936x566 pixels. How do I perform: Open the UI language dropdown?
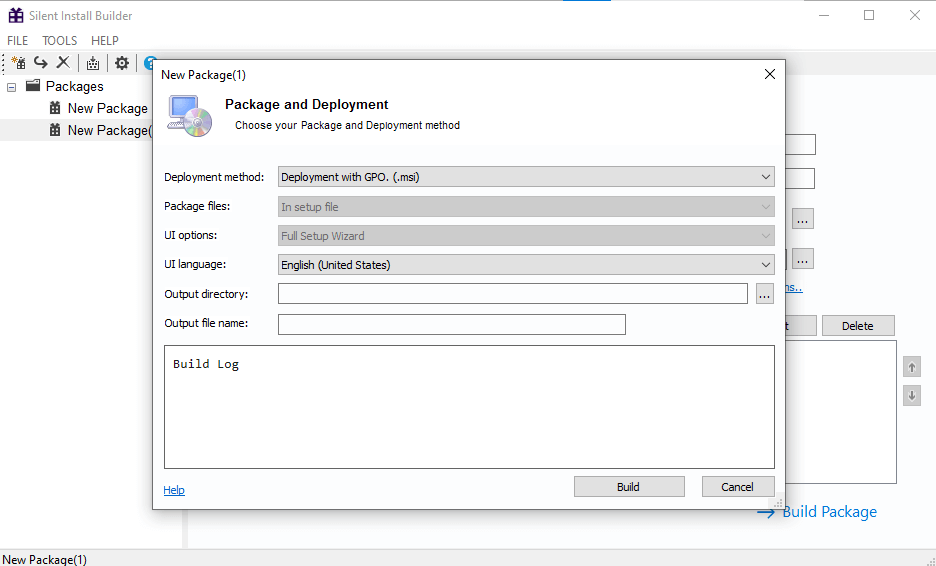526,264
